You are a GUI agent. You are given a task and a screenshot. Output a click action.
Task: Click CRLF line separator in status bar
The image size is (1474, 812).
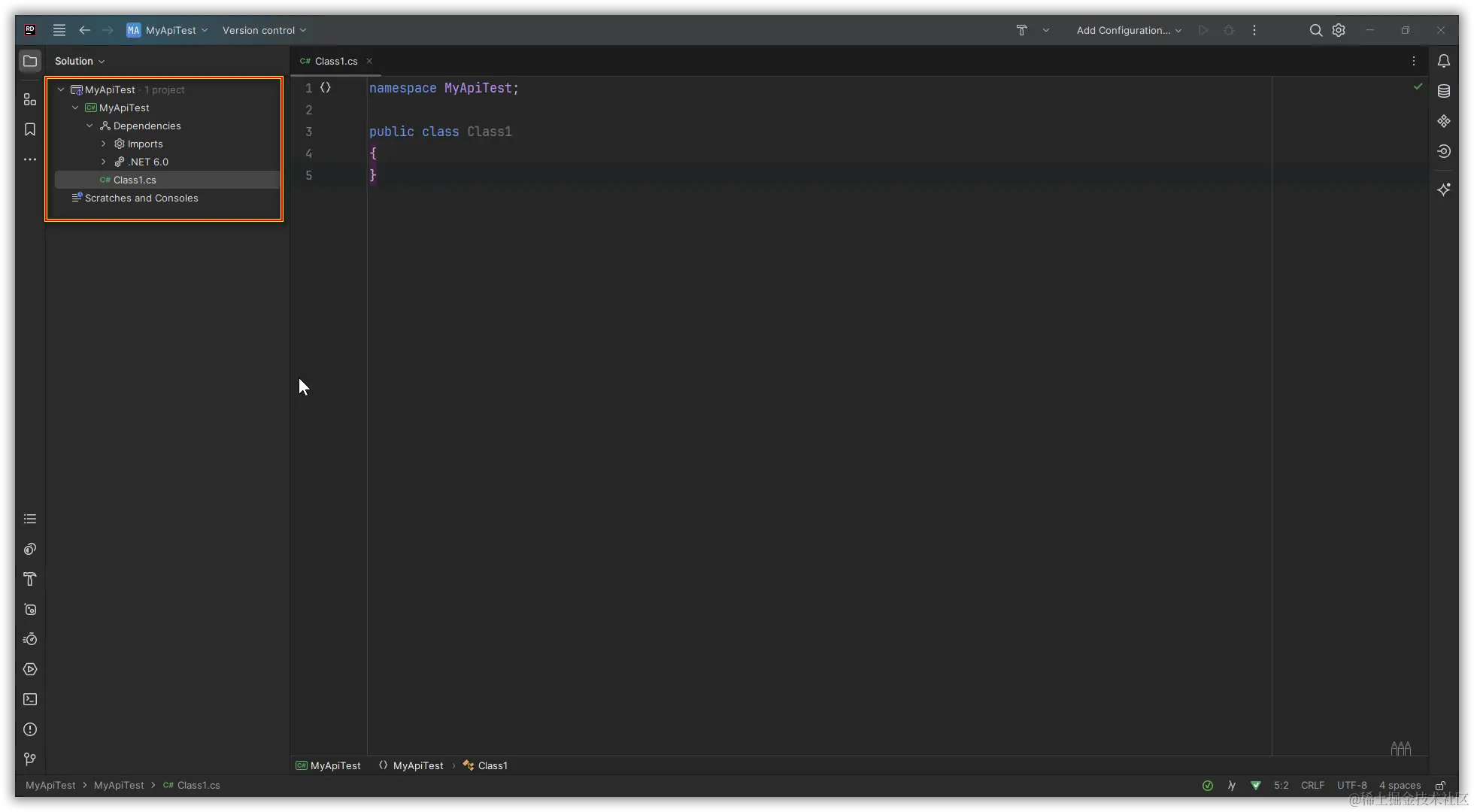pos(1312,785)
